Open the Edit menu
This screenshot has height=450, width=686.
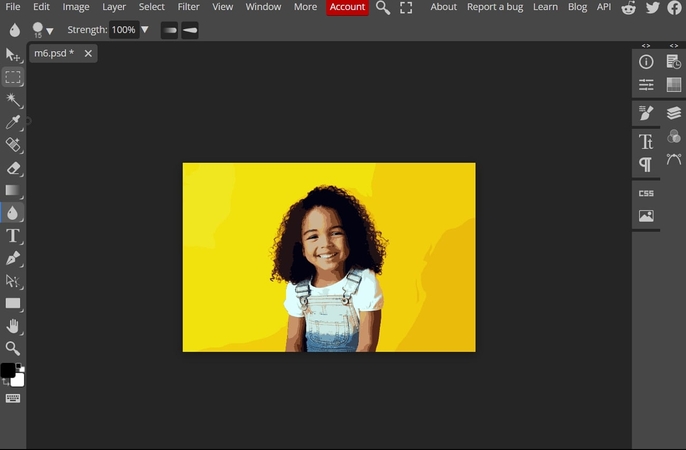[41, 7]
